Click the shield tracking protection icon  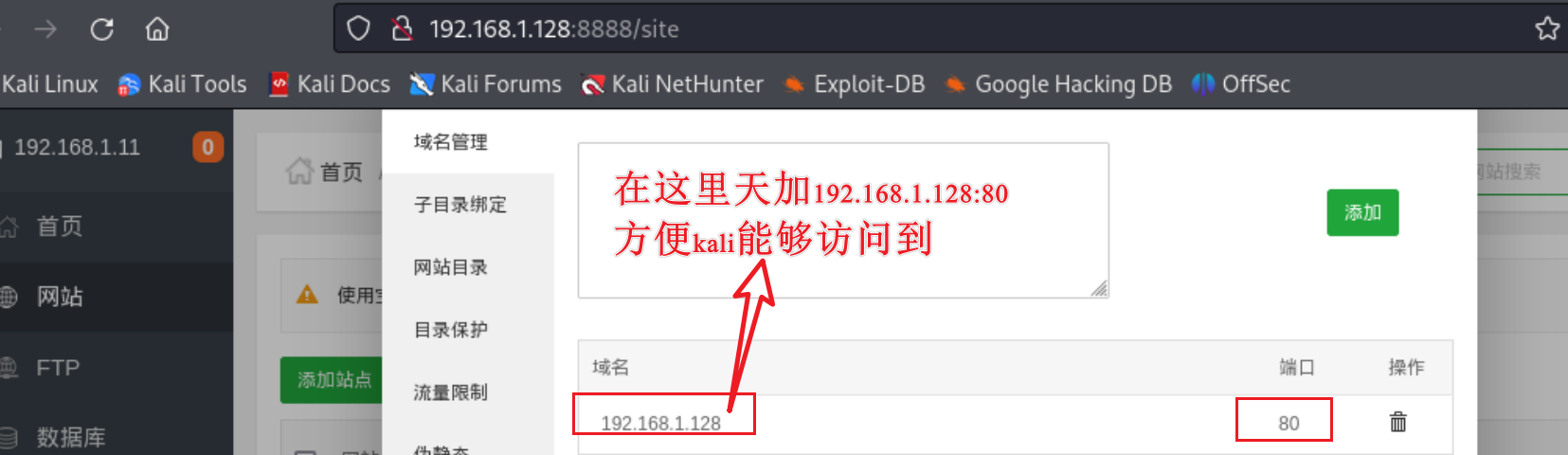point(358,28)
